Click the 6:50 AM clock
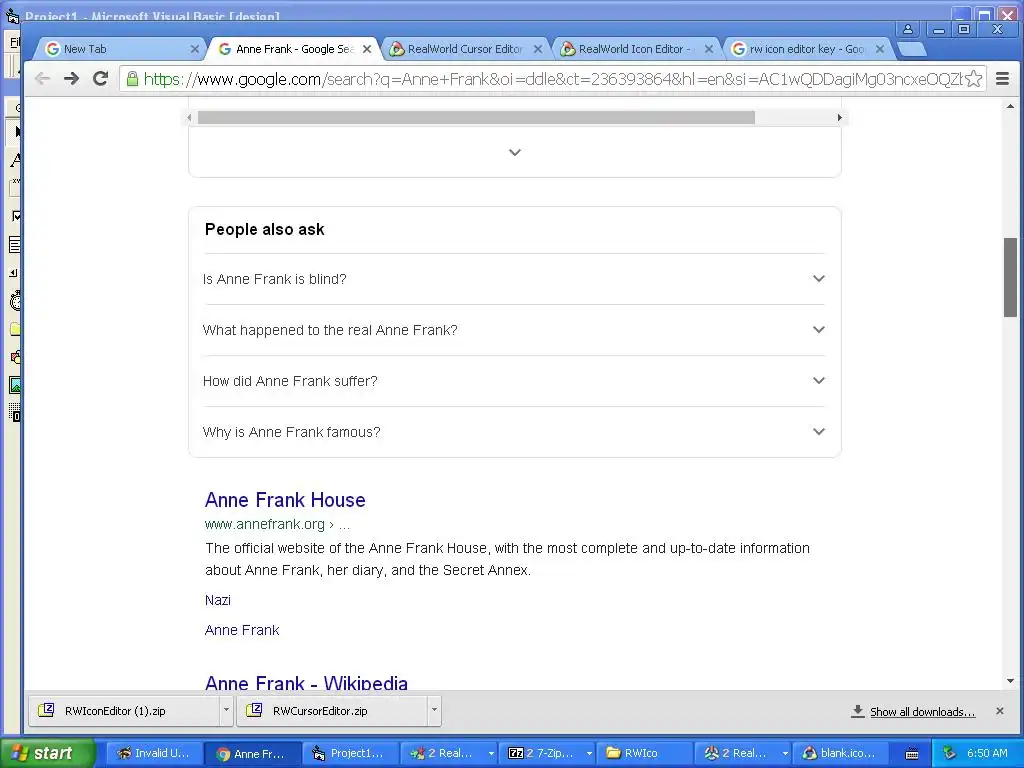 click(987, 753)
